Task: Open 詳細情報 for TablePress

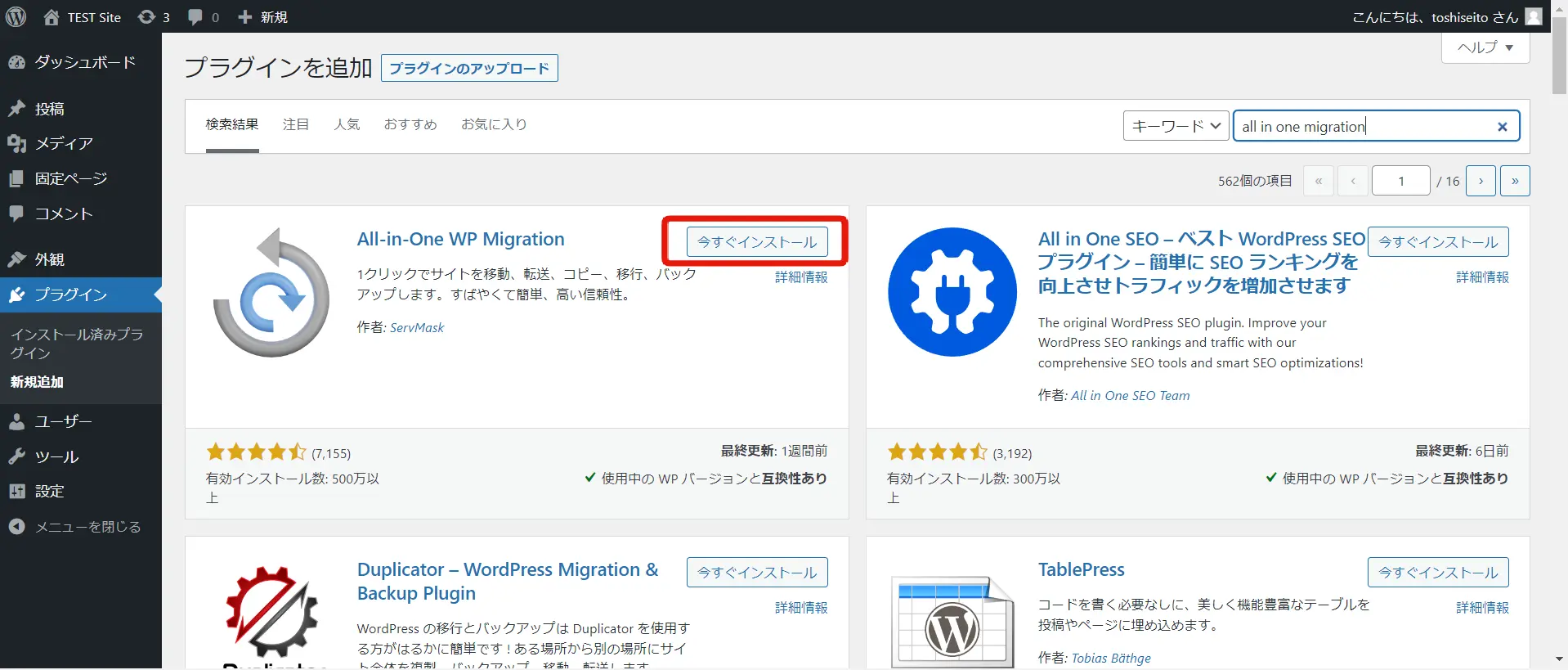Action: coord(1482,608)
